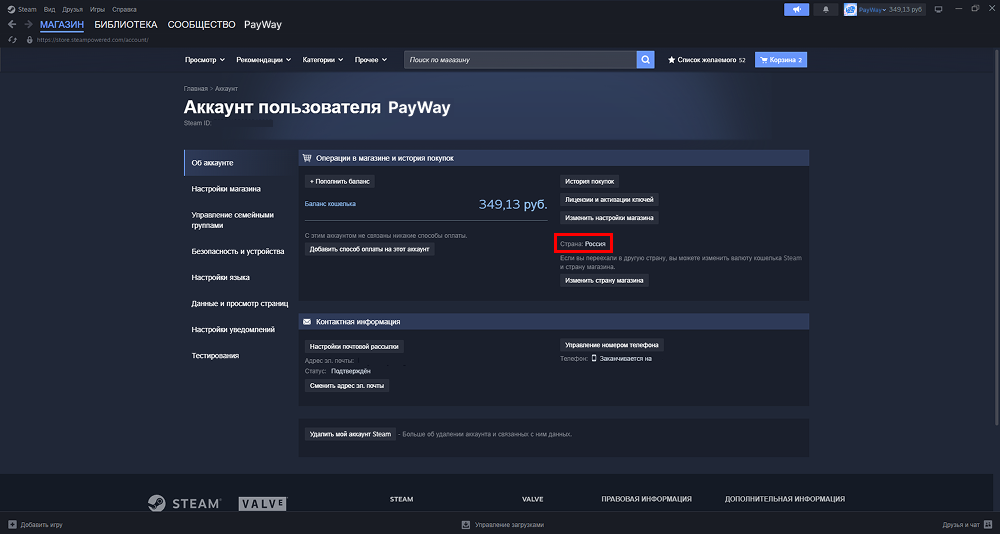Image resolution: width=1000 pixels, height=534 pixels.
Task: Switch to Big Picture with the monitor icon
Action: (938, 10)
